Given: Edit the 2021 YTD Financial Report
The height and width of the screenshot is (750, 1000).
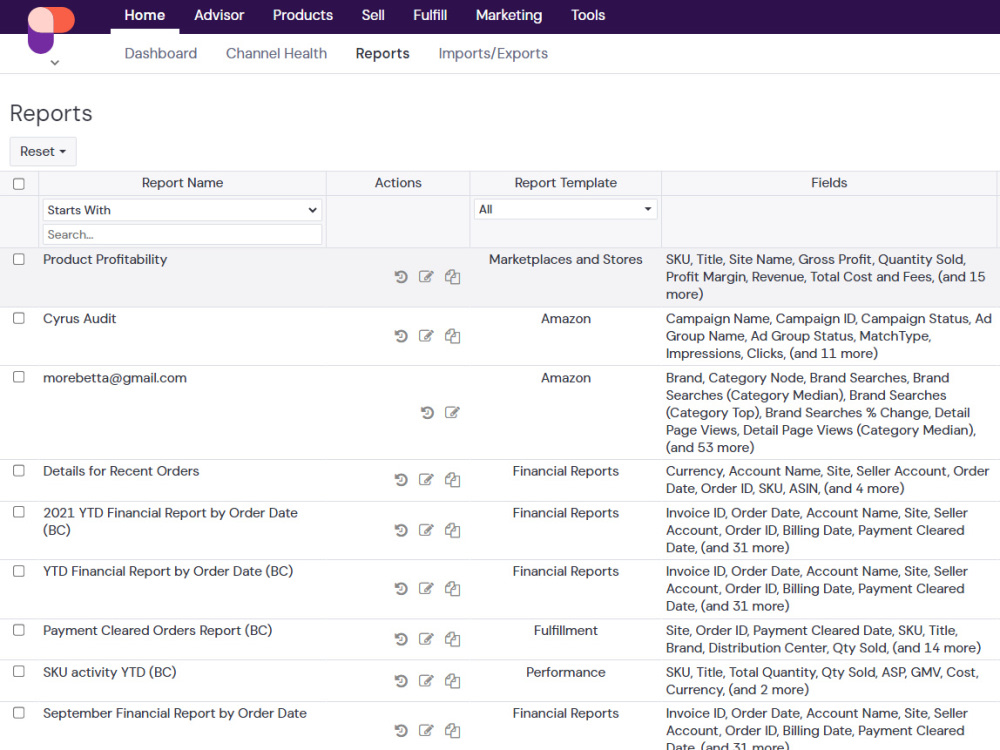Looking at the screenshot, I should [426, 530].
